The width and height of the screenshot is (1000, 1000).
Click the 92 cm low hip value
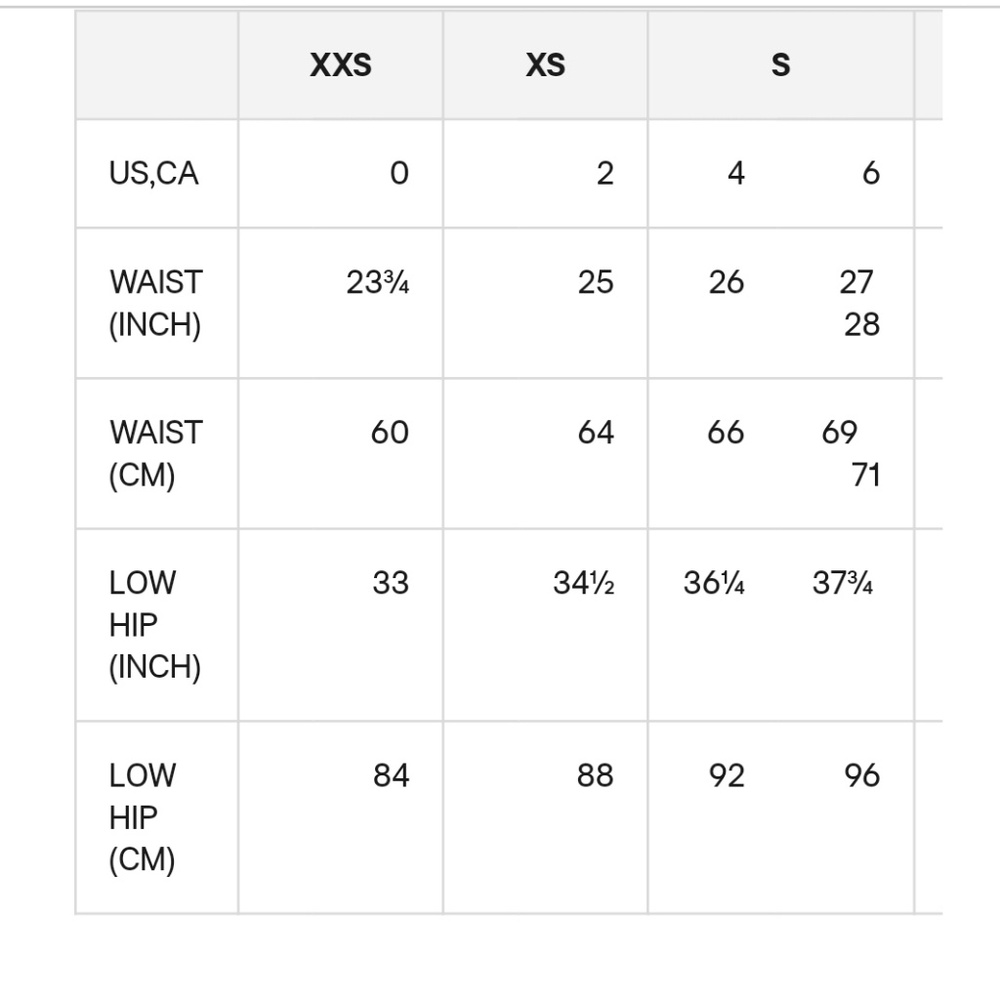point(726,776)
